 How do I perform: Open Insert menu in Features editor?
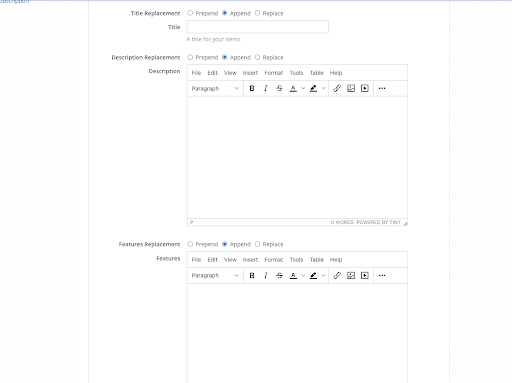[250, 260]
